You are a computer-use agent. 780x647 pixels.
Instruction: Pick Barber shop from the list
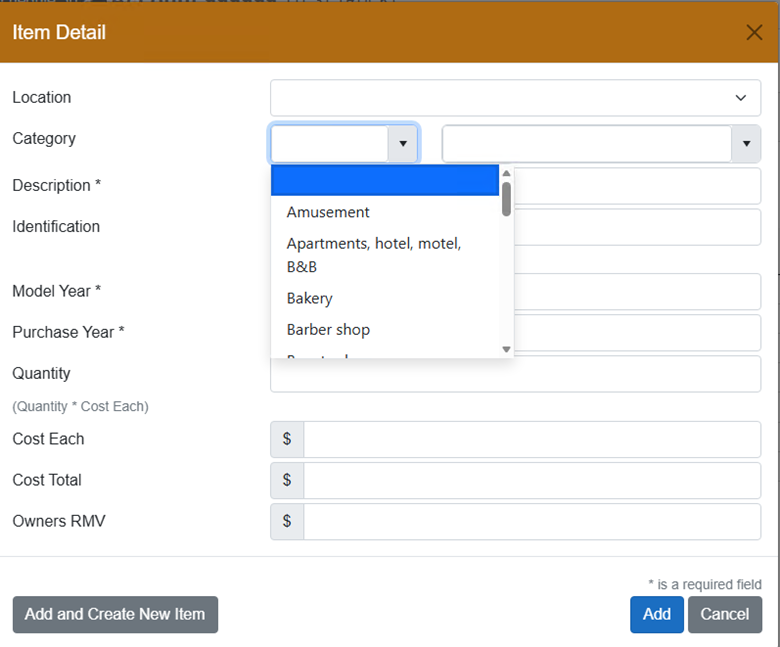(328, 329)
